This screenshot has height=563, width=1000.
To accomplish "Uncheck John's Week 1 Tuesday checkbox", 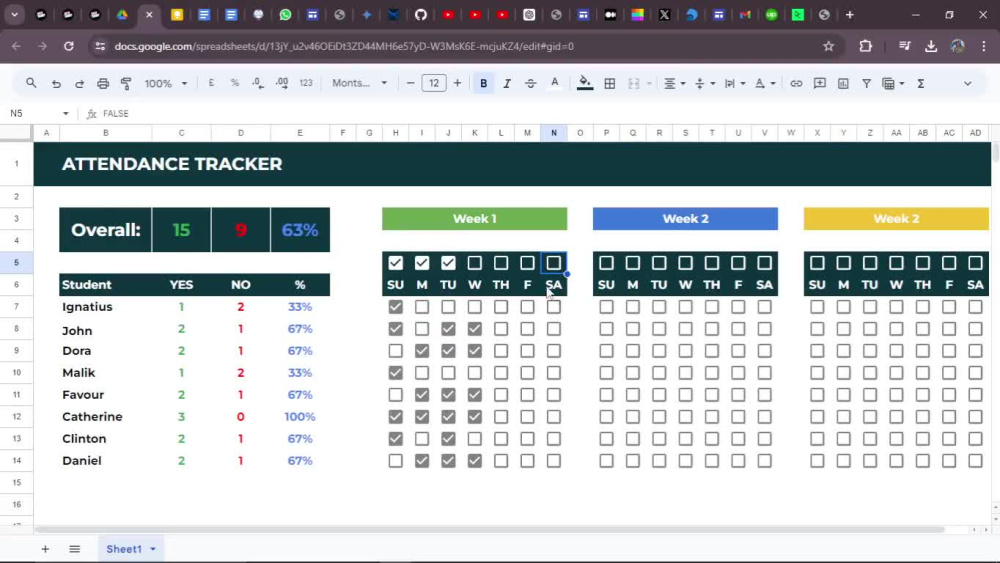I will (x=448, y=329).
